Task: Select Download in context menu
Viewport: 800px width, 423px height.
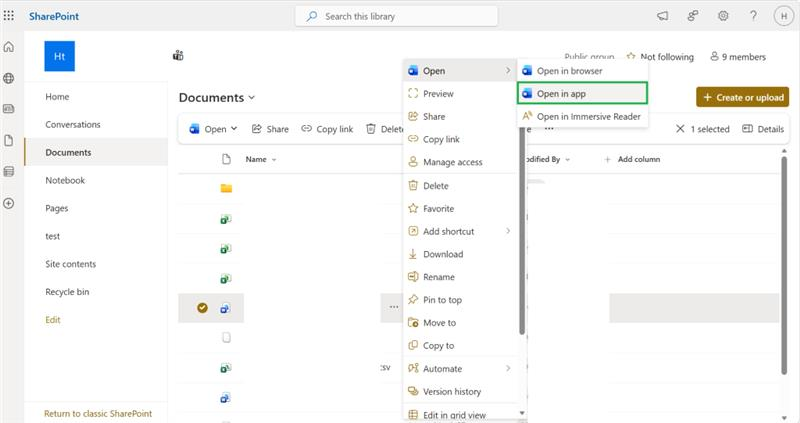Action: (459, 254)
